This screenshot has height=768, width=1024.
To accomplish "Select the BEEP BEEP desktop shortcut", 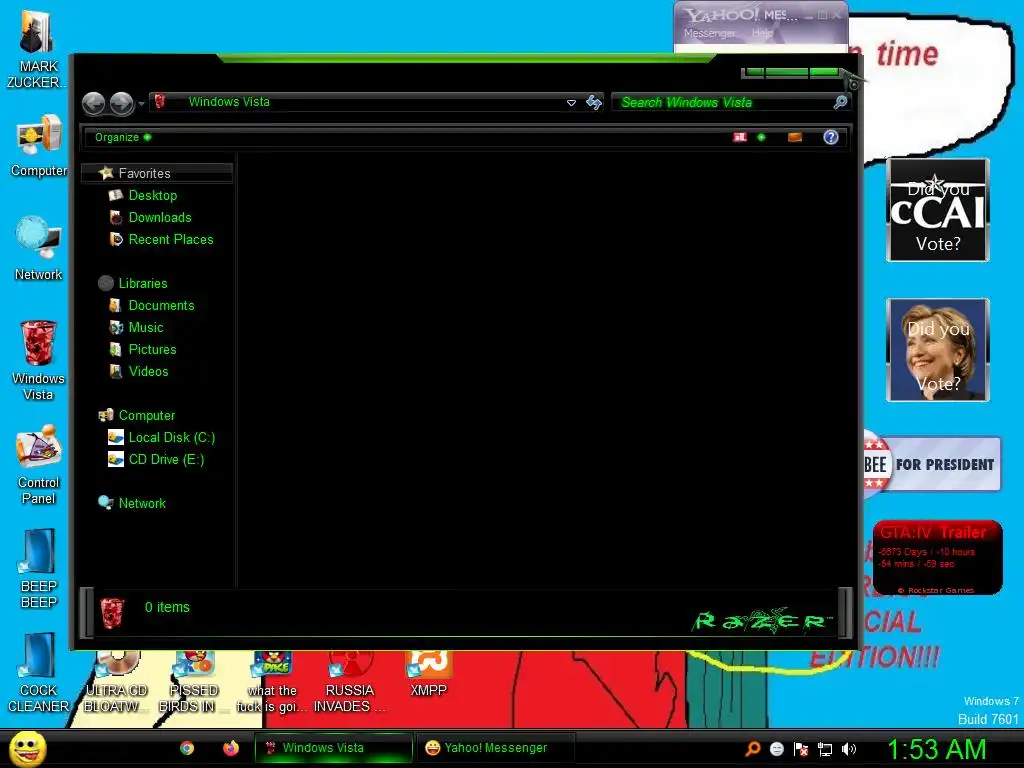I will coord(39,568).
